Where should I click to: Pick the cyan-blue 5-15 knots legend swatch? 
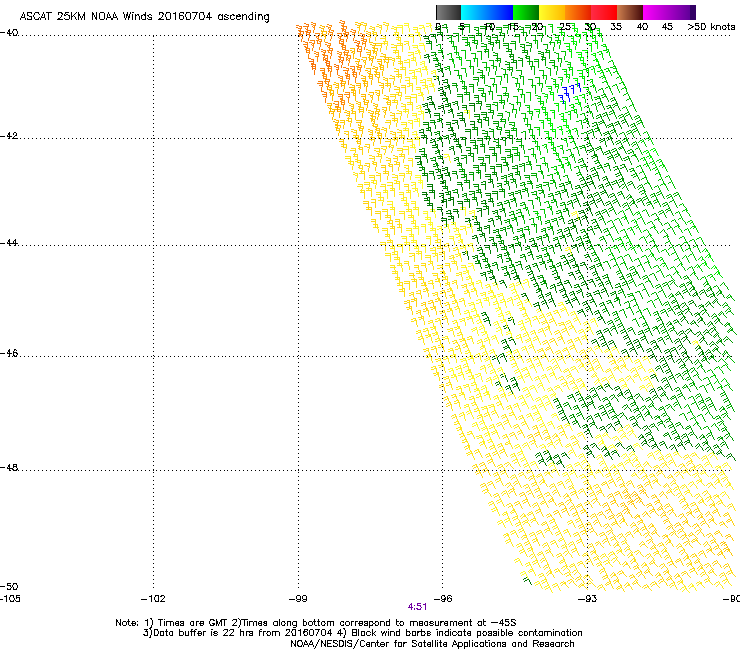pyautogui.click(x=487, y=12)
